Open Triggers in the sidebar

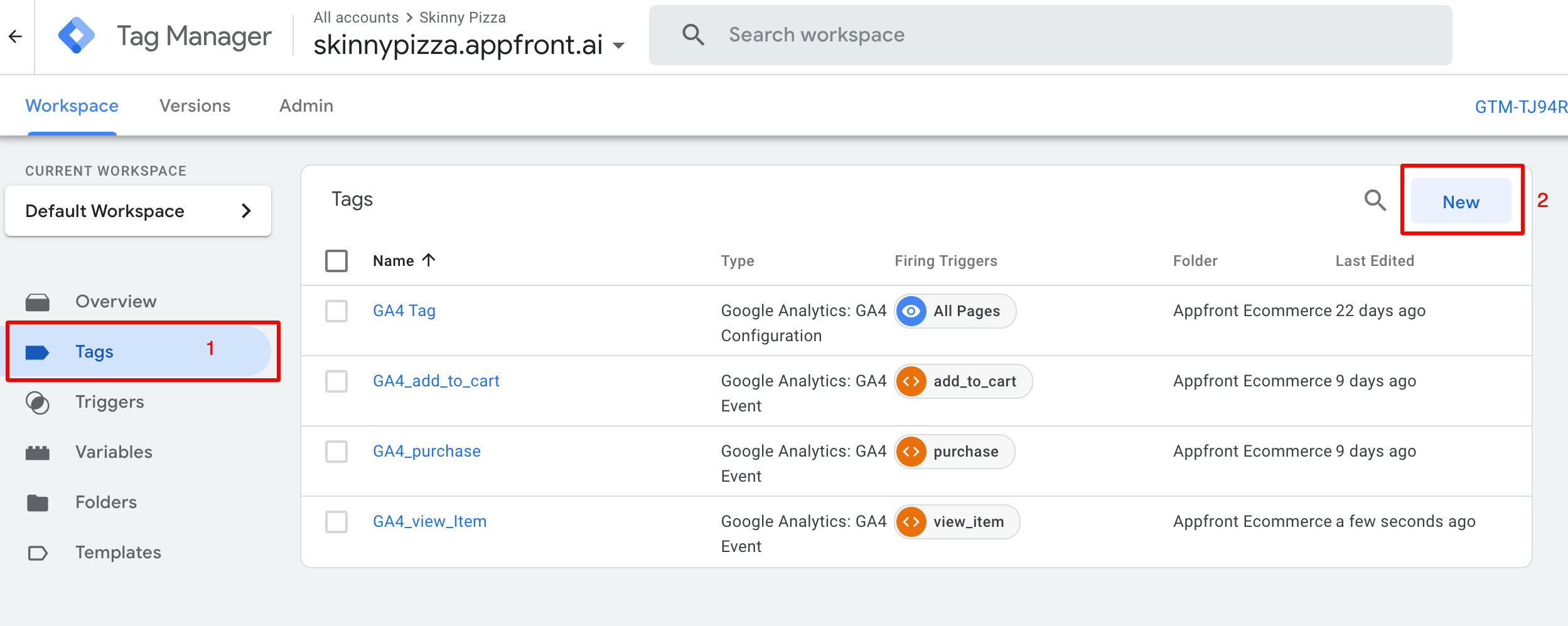point(110,402)
